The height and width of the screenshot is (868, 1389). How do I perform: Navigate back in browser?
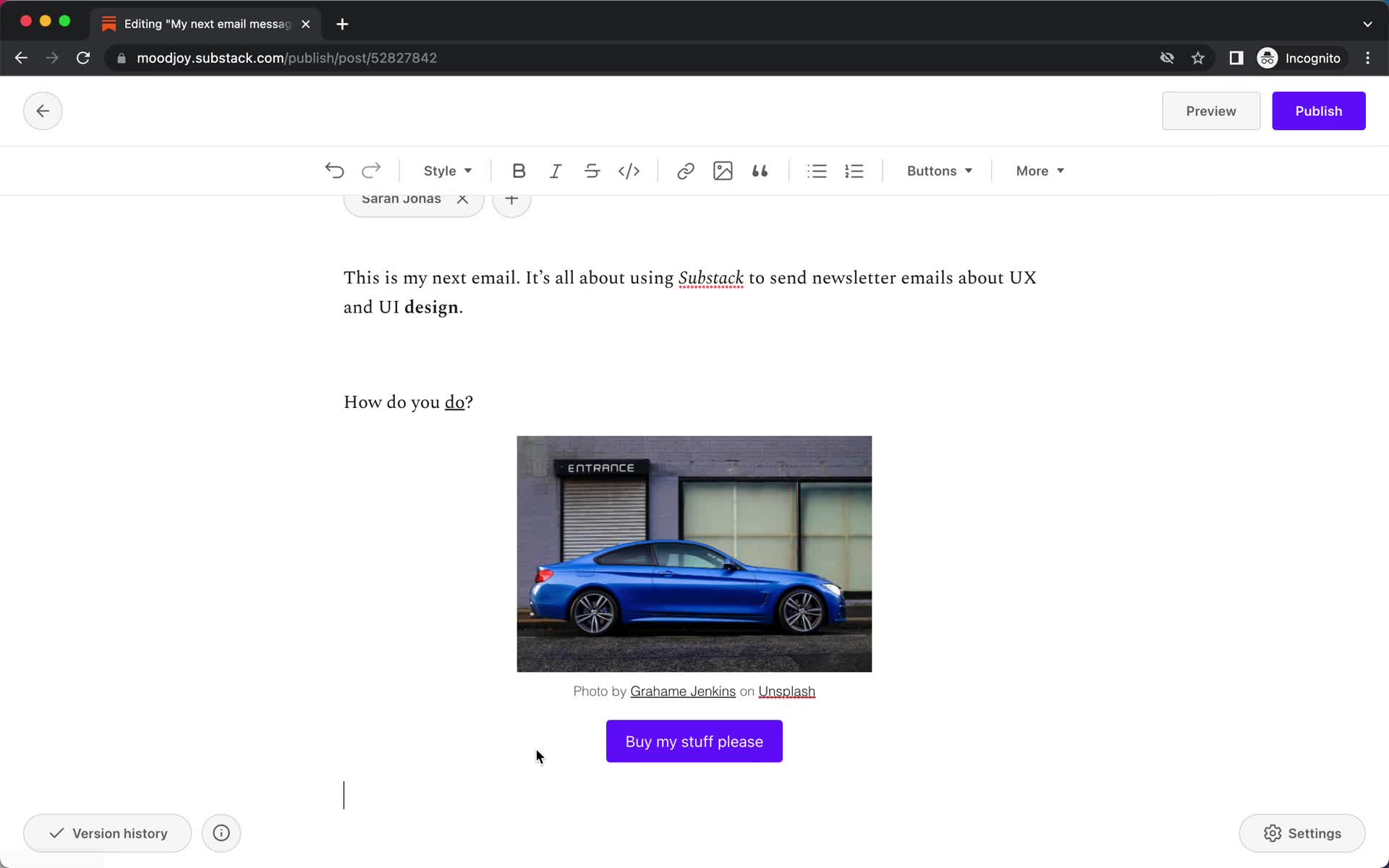(x=21, y=58)
